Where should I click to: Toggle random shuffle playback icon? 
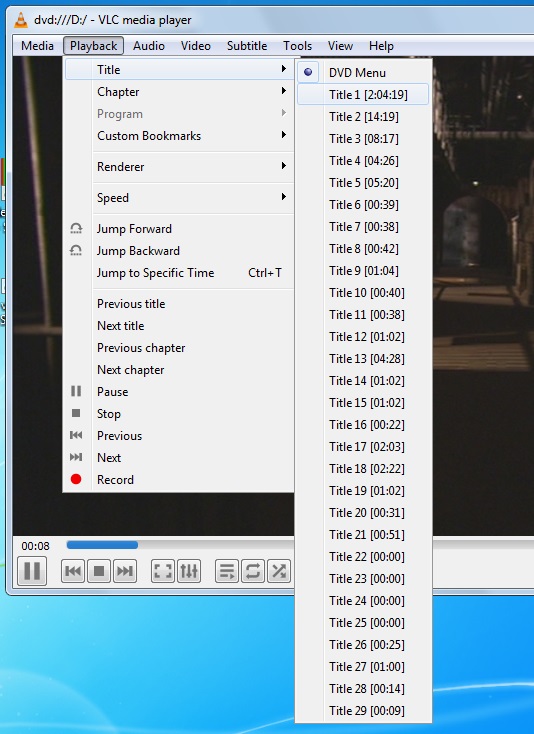pos(279,571)
